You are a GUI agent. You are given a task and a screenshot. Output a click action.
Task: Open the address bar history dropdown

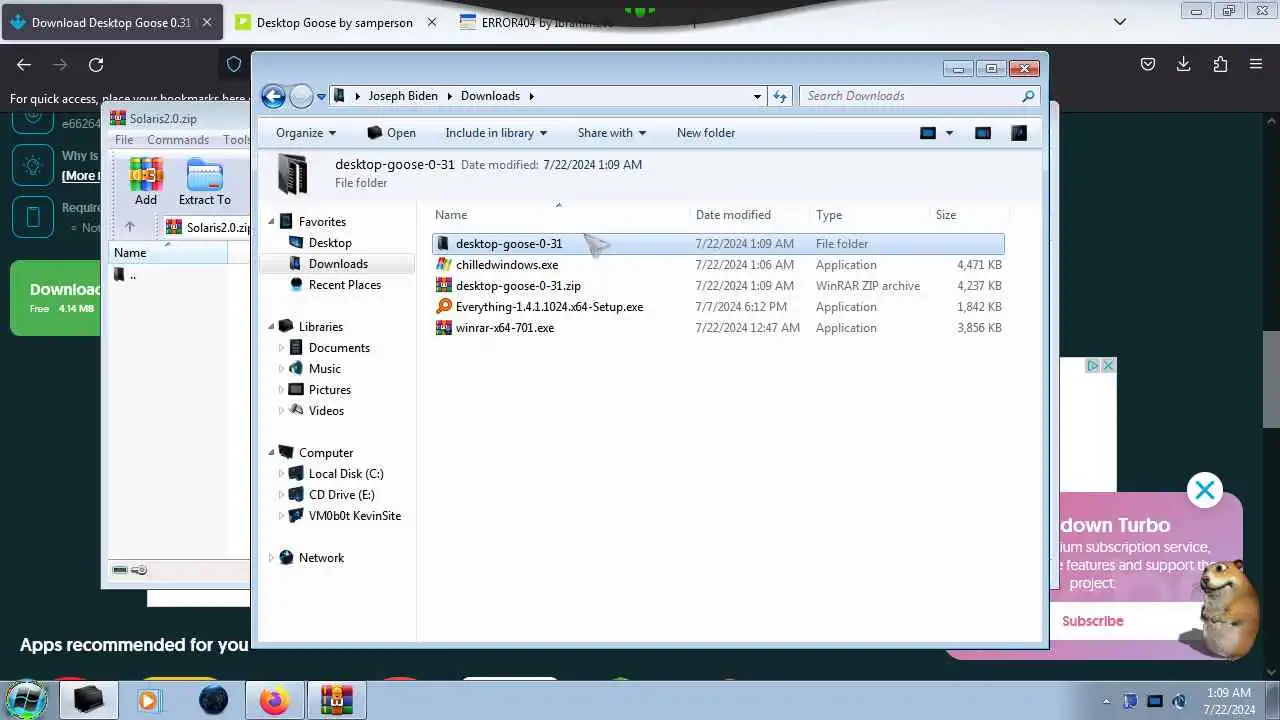point(757,96)
